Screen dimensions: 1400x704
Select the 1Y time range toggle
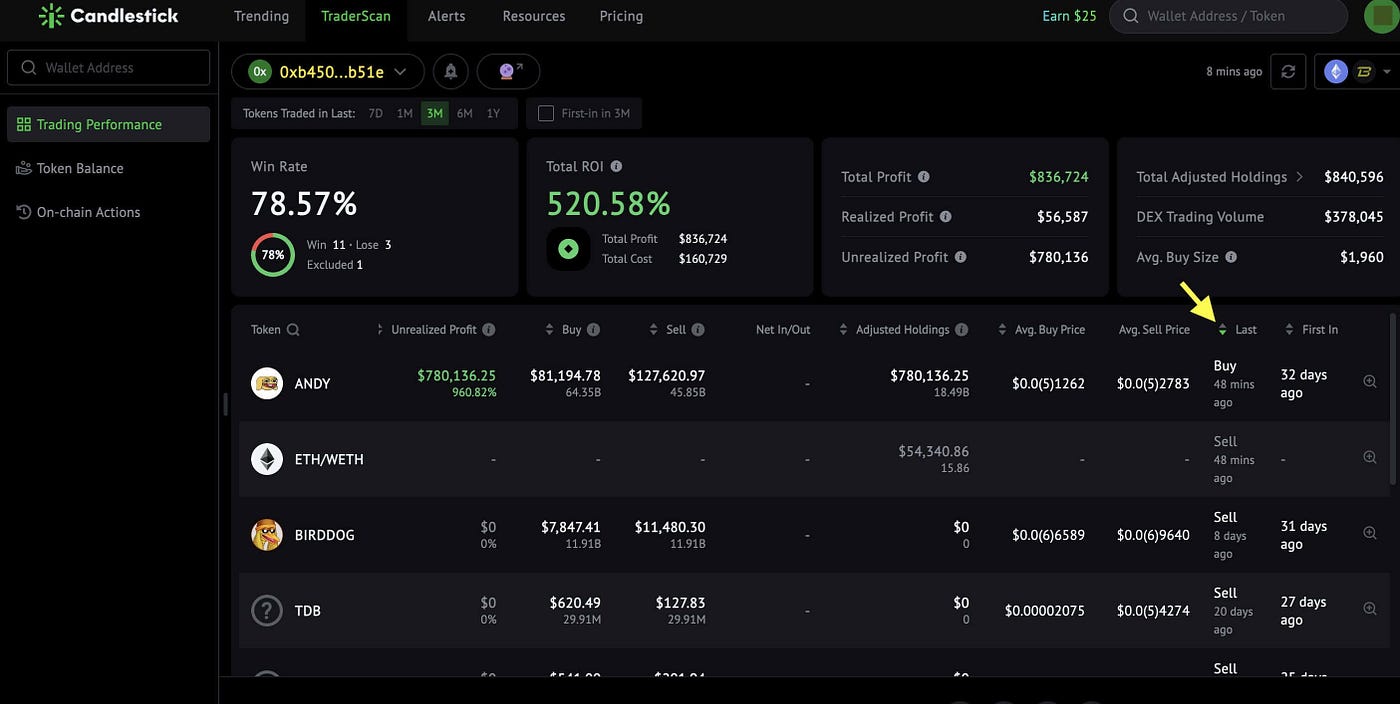click(x=493, y=114)
